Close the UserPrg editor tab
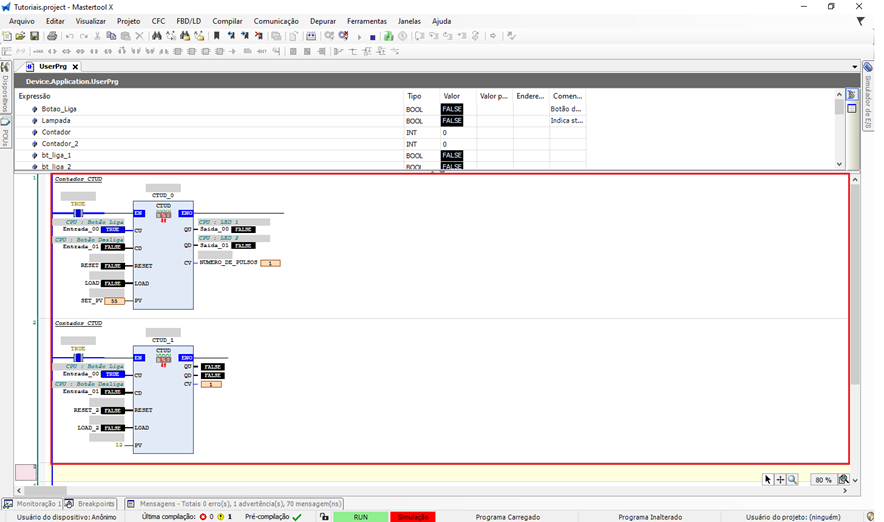 (75, 67)
